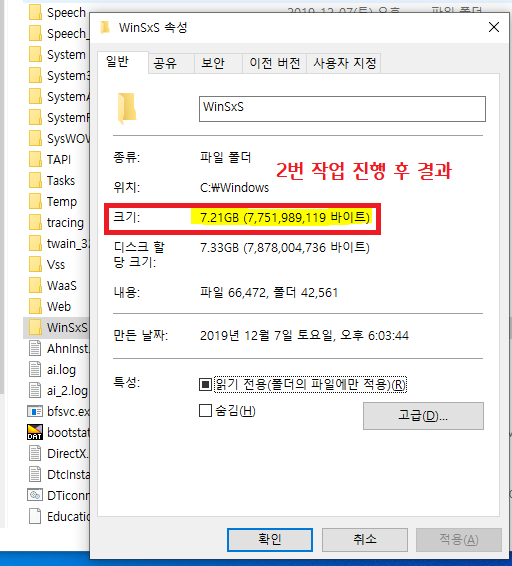
Task: Select the twain_32 folder icon
Action: click(x=35, y=244)
